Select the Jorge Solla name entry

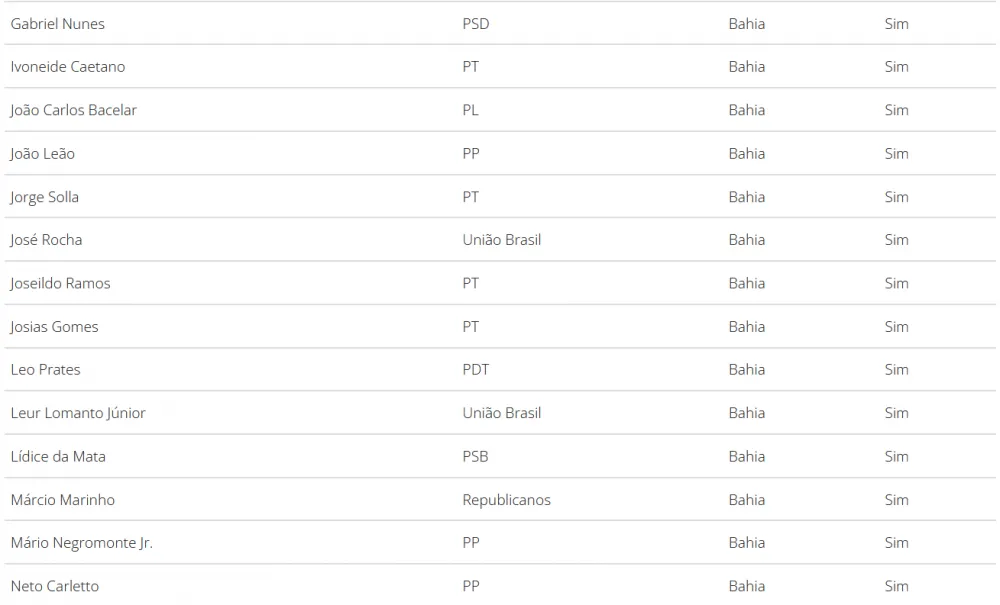tap(44, 197)
